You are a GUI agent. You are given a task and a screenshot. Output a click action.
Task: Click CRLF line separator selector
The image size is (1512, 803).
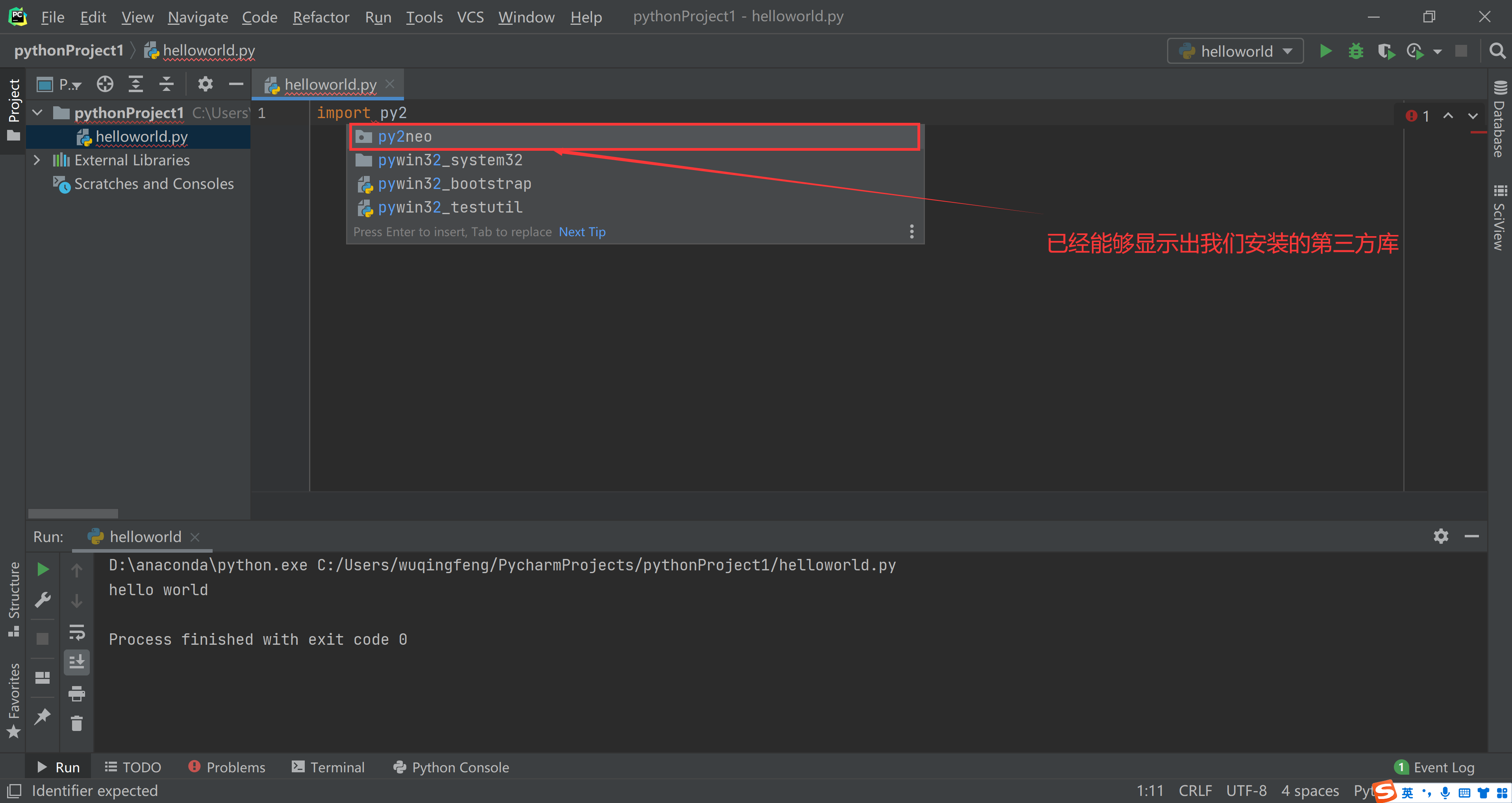pyautogui.click(x=1195, y=791)
